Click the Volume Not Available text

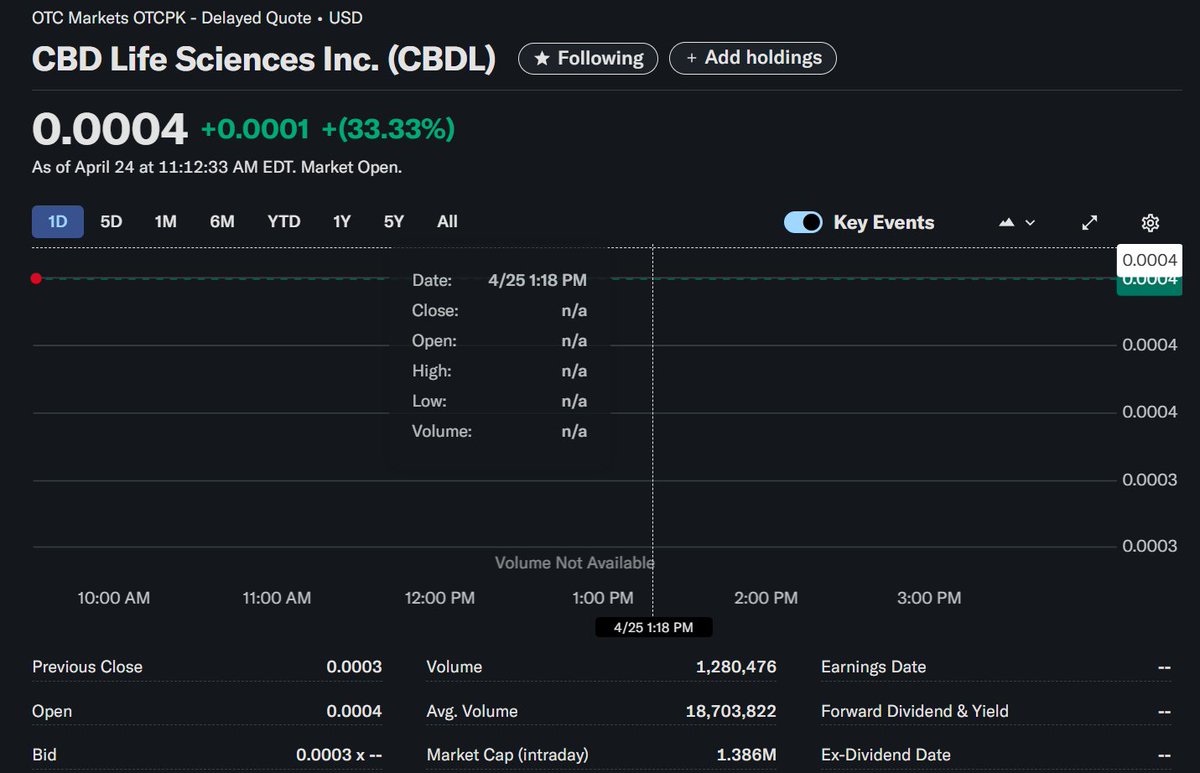pyautogui.click(x=575, y=563)
